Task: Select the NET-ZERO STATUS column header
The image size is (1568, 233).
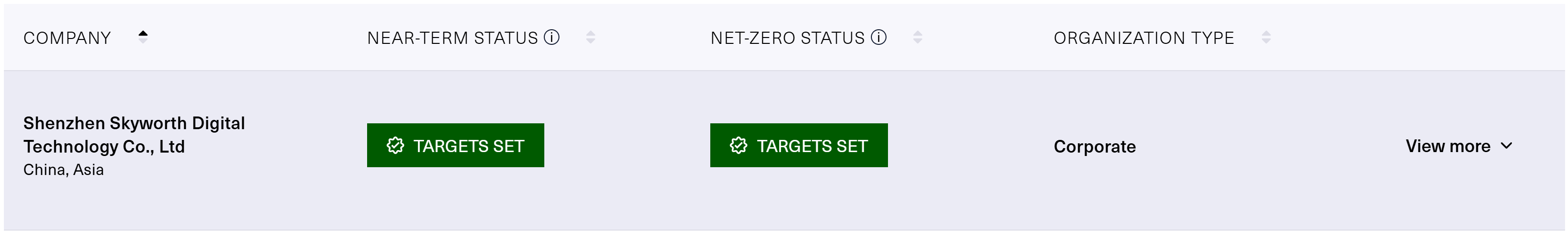Action: (787, 38)
